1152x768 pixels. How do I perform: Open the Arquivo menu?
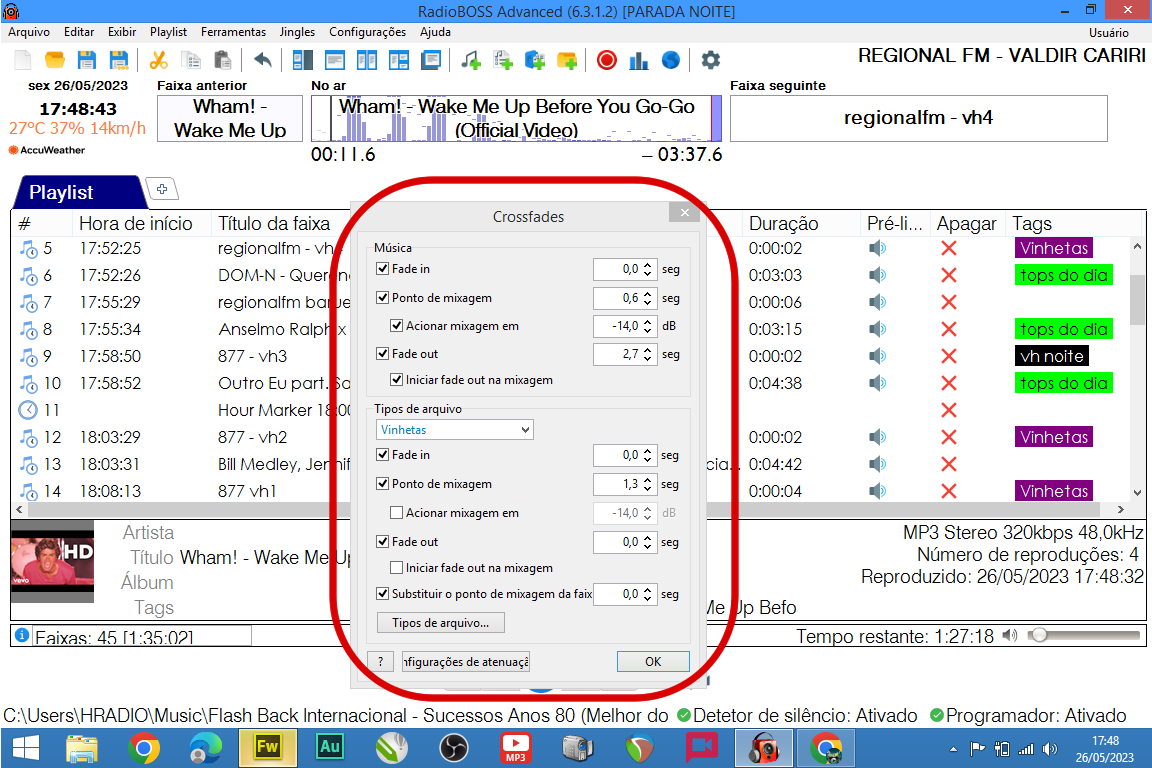coord(29,32)
